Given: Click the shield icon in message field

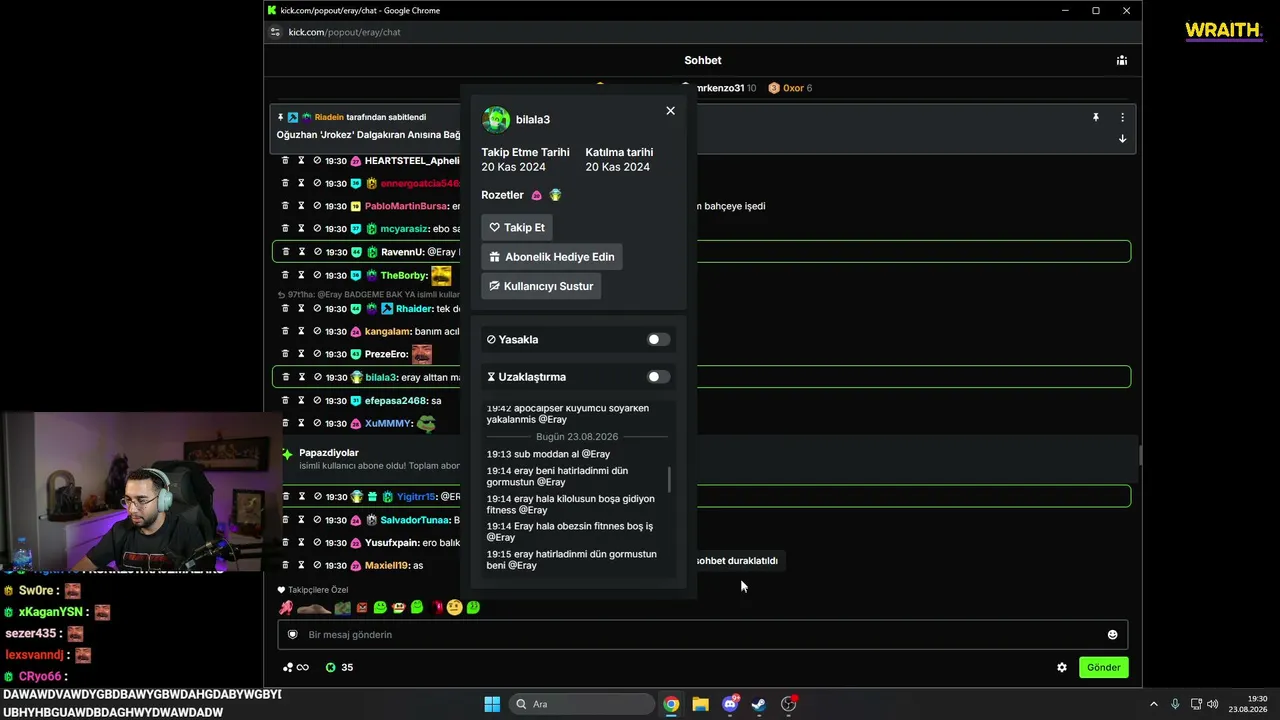Looking at the screenshot, I should tap(293, 635).
